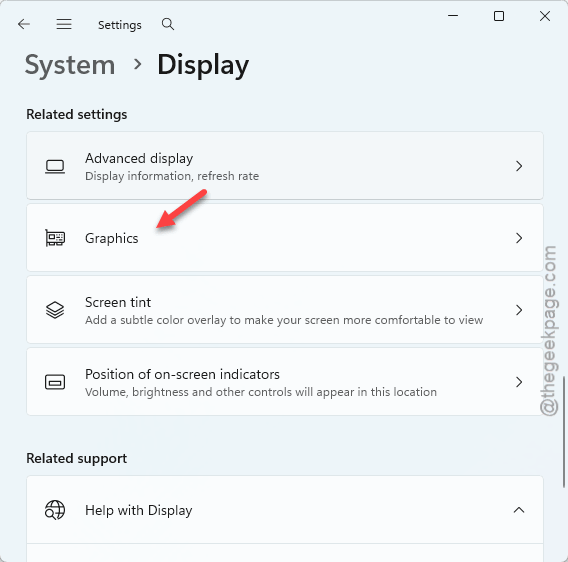568x562 pixels.
Task: Click the back arrow icon
Action: pos(24,24)
